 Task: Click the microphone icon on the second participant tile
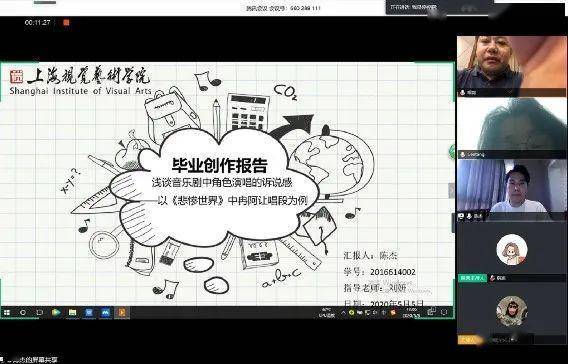coord(462,155)
